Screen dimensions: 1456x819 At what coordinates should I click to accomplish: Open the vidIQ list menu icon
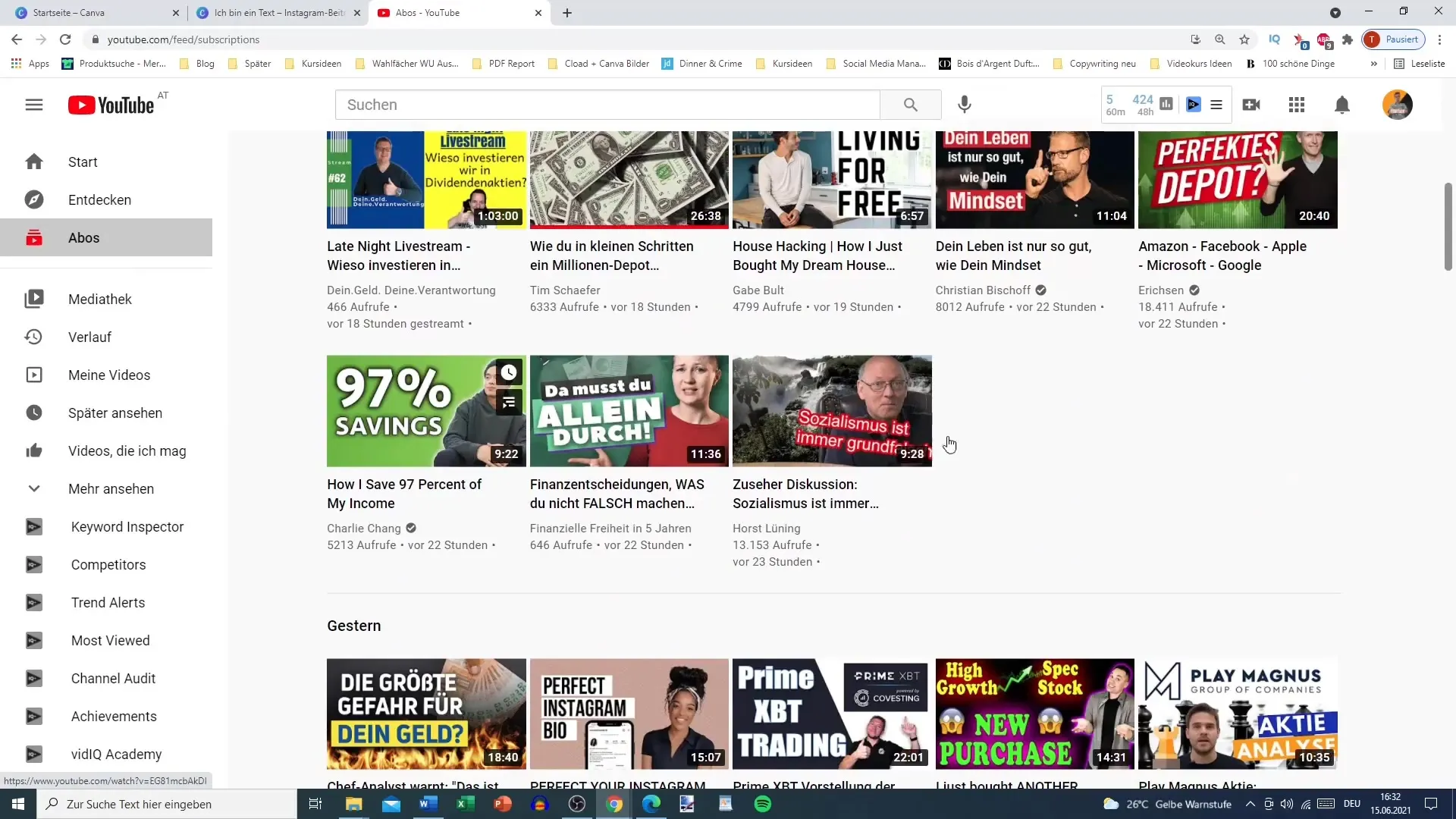click(1216, 105)
